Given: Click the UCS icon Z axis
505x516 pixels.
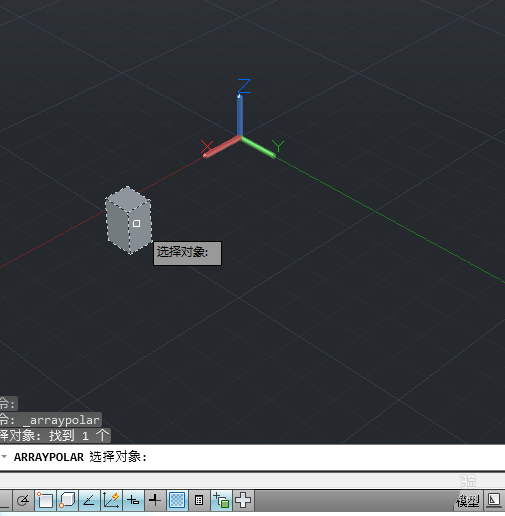Looking at the screenshot, I should pyautogui.click(x=240, y=115).
